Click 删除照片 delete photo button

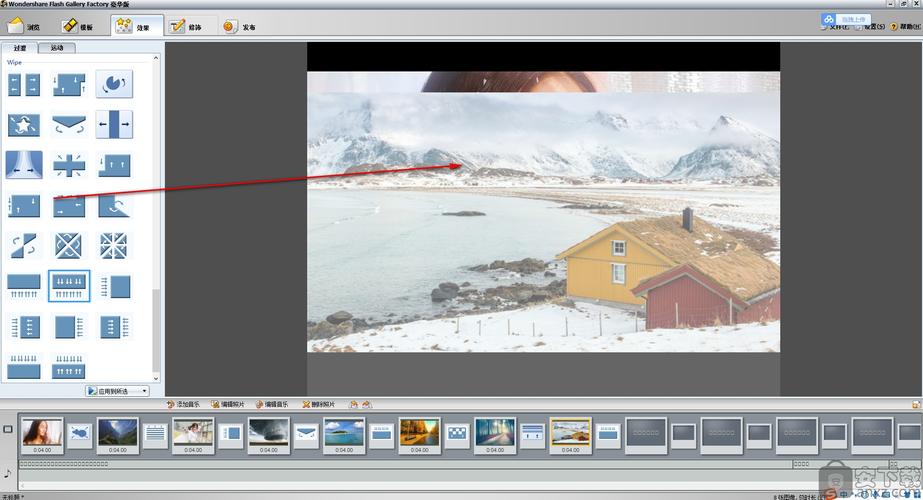[318, 404]
